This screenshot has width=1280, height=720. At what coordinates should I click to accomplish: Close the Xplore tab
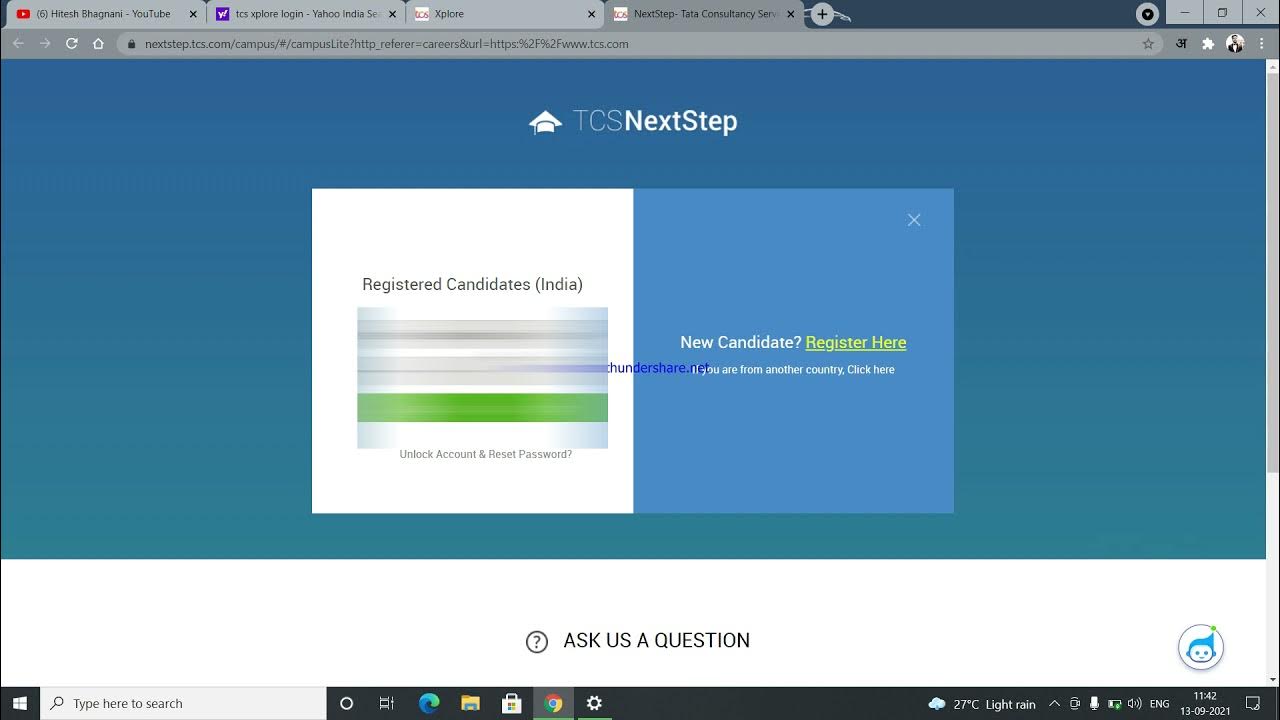click(x=591, y=14)
